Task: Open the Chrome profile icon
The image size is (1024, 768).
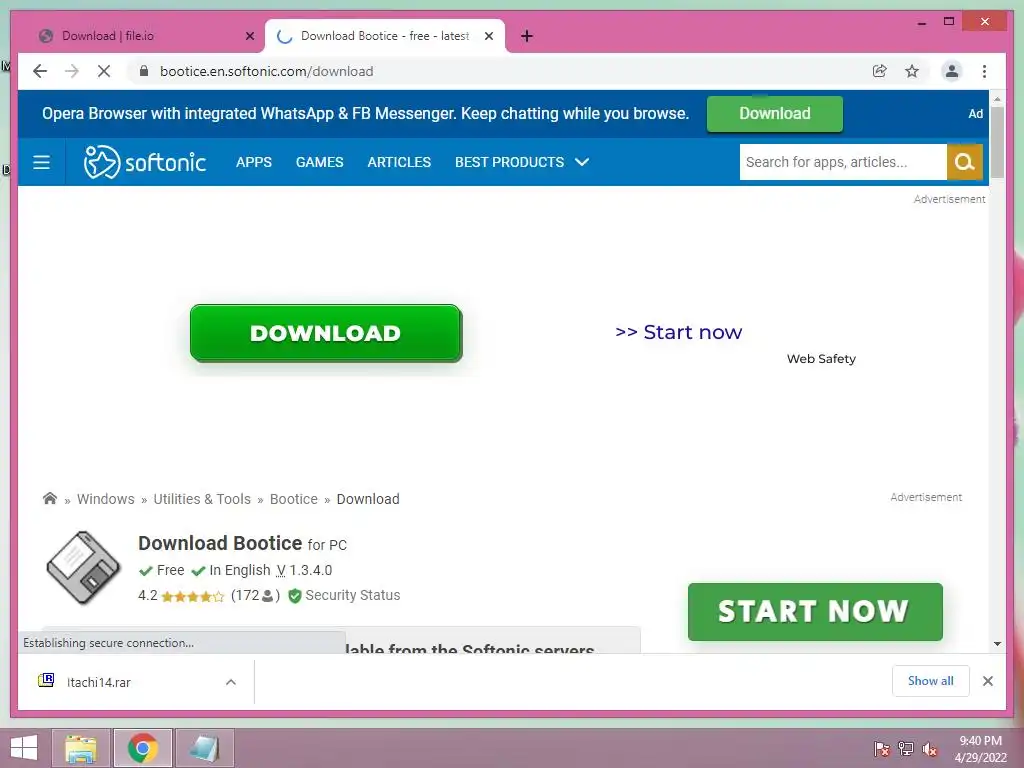Action: click(952, 71)
